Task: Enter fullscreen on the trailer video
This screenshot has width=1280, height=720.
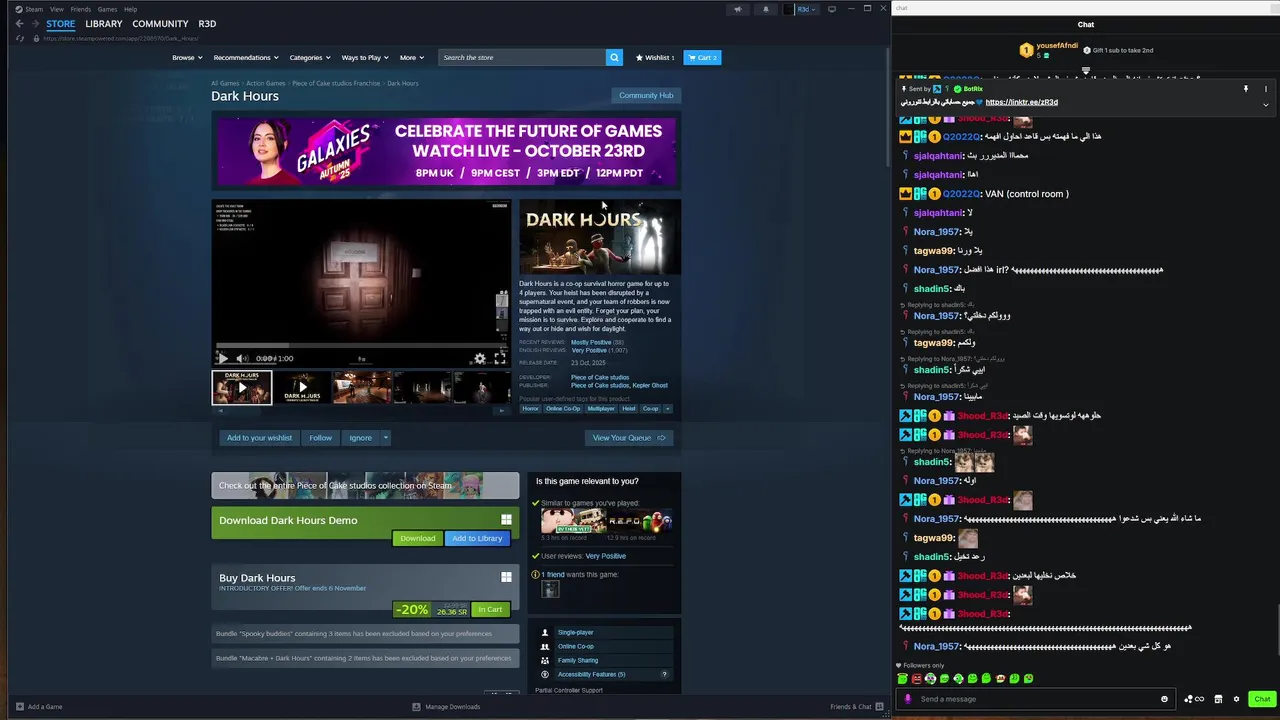Action: coord(500,358)
